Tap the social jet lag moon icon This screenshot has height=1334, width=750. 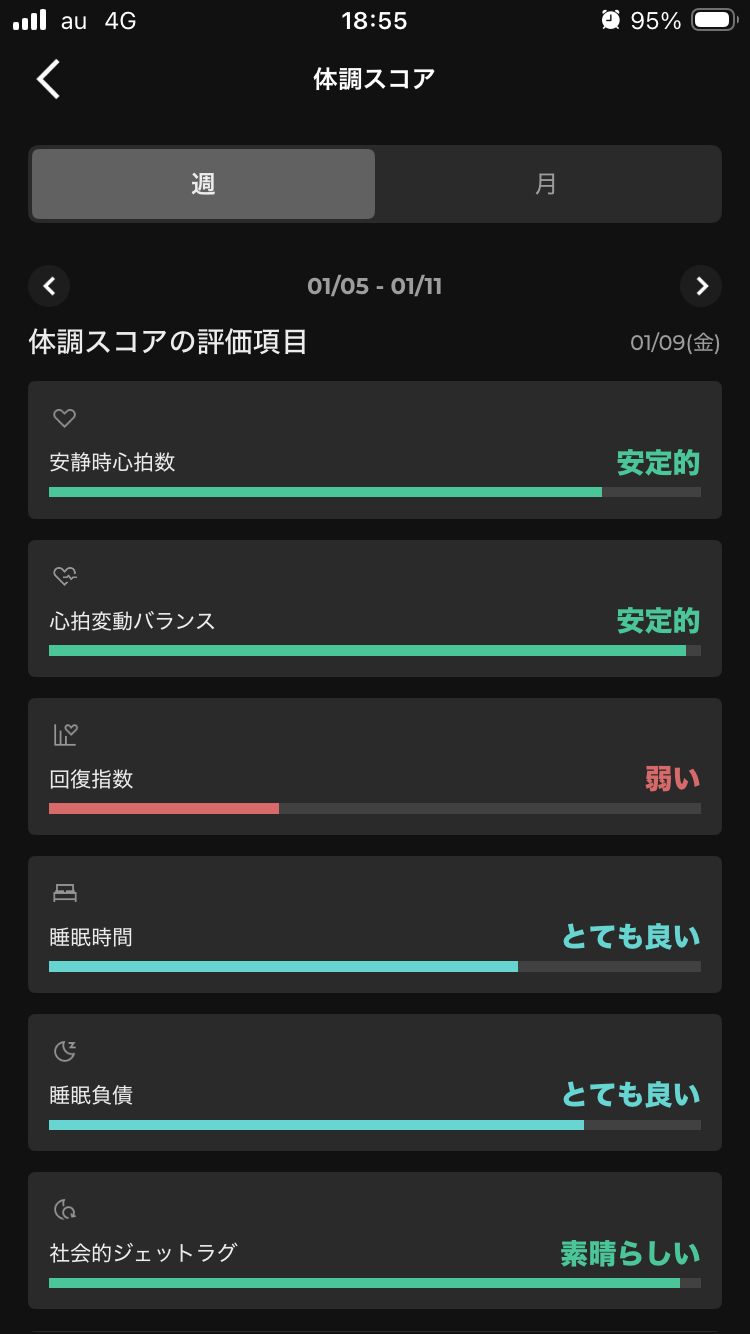tap(65, 1209)
